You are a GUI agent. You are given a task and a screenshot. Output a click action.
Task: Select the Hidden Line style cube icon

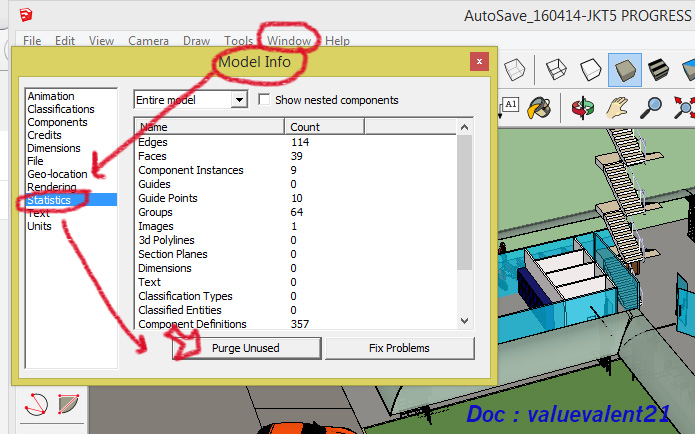pyautogui.click(x=590, y=70)
